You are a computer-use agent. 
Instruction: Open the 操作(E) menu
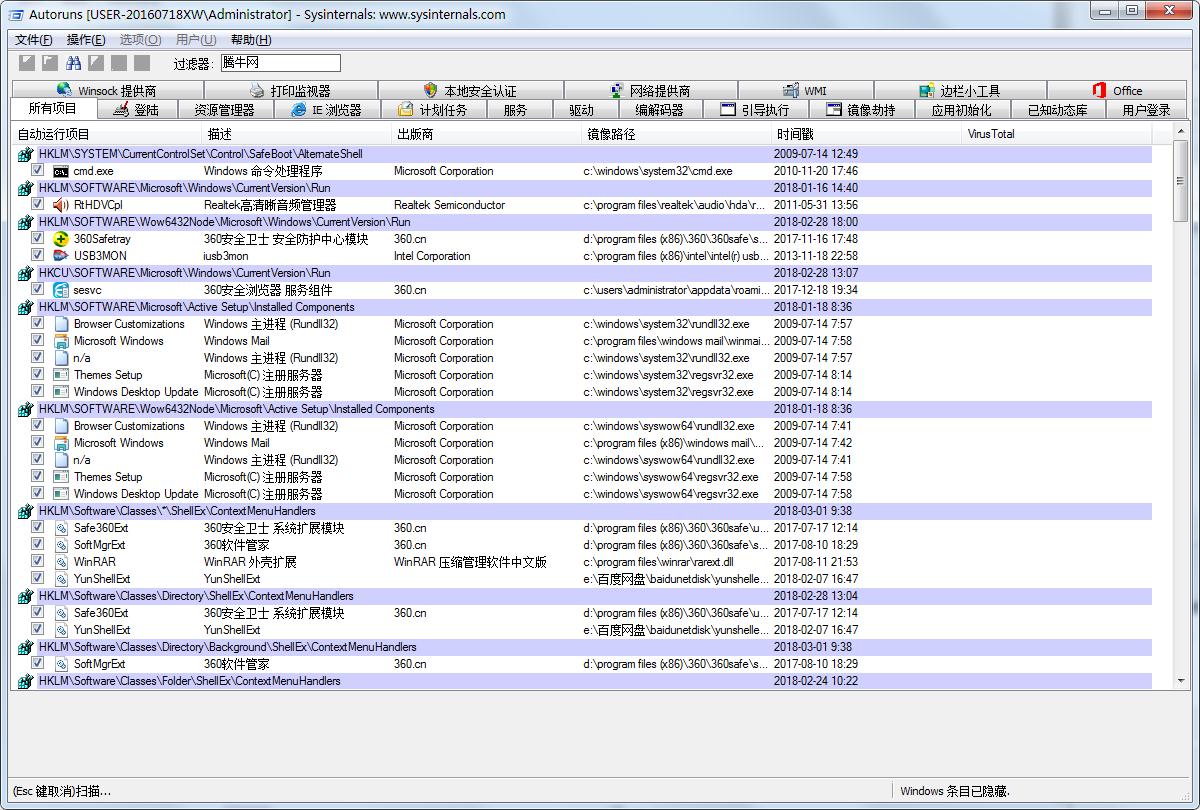[86, 40]
